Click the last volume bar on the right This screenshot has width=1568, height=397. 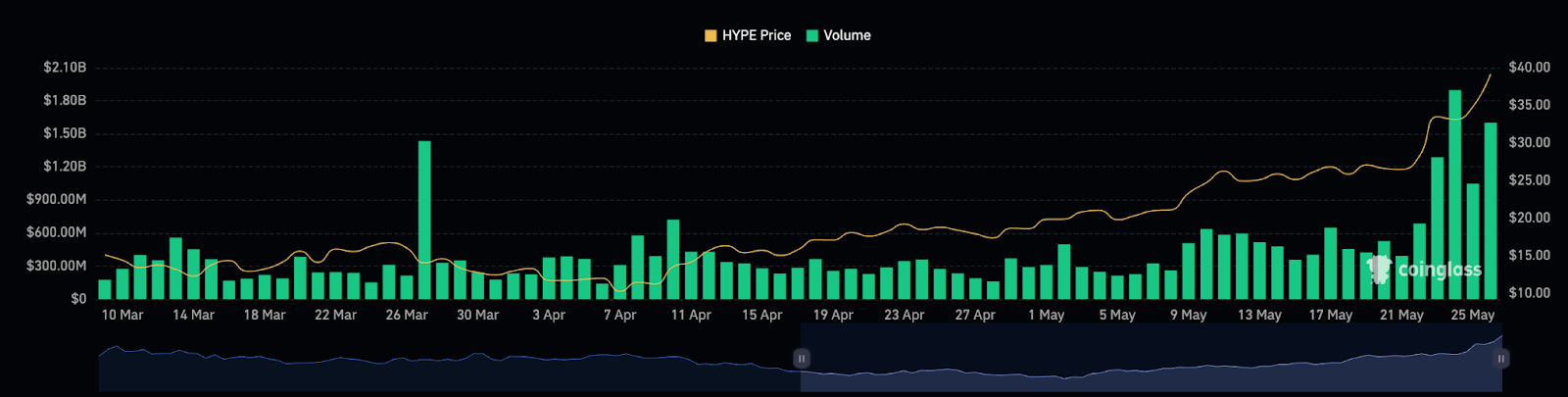(x=1491, y=211)
